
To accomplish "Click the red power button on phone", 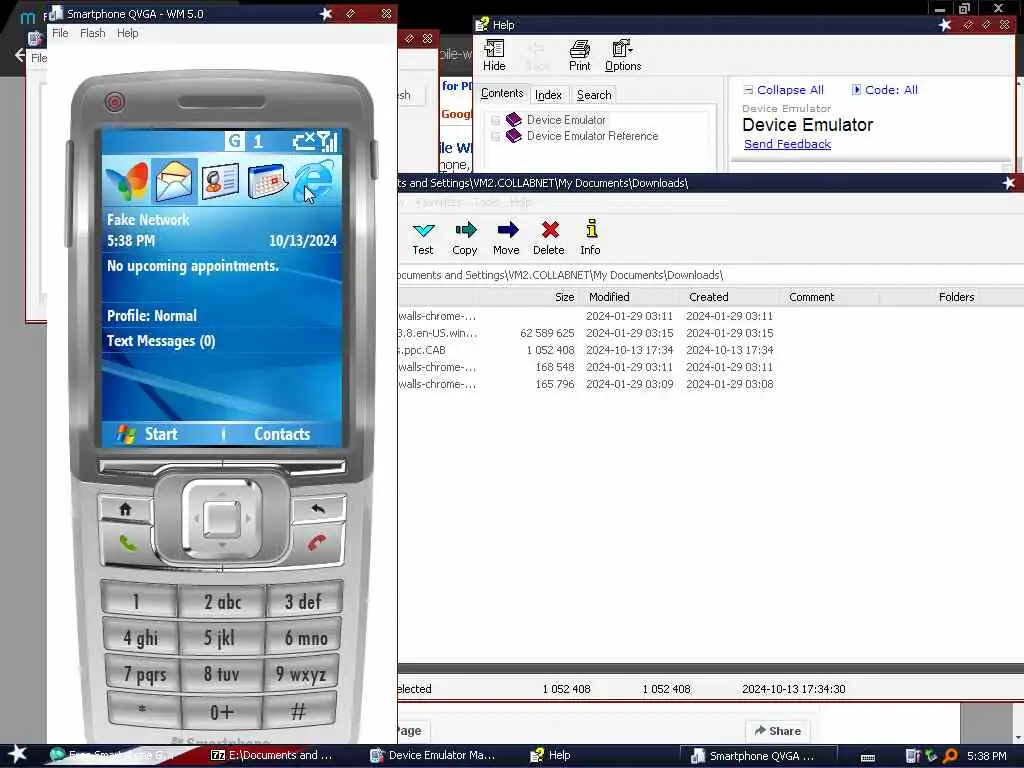I will [115, 102].
